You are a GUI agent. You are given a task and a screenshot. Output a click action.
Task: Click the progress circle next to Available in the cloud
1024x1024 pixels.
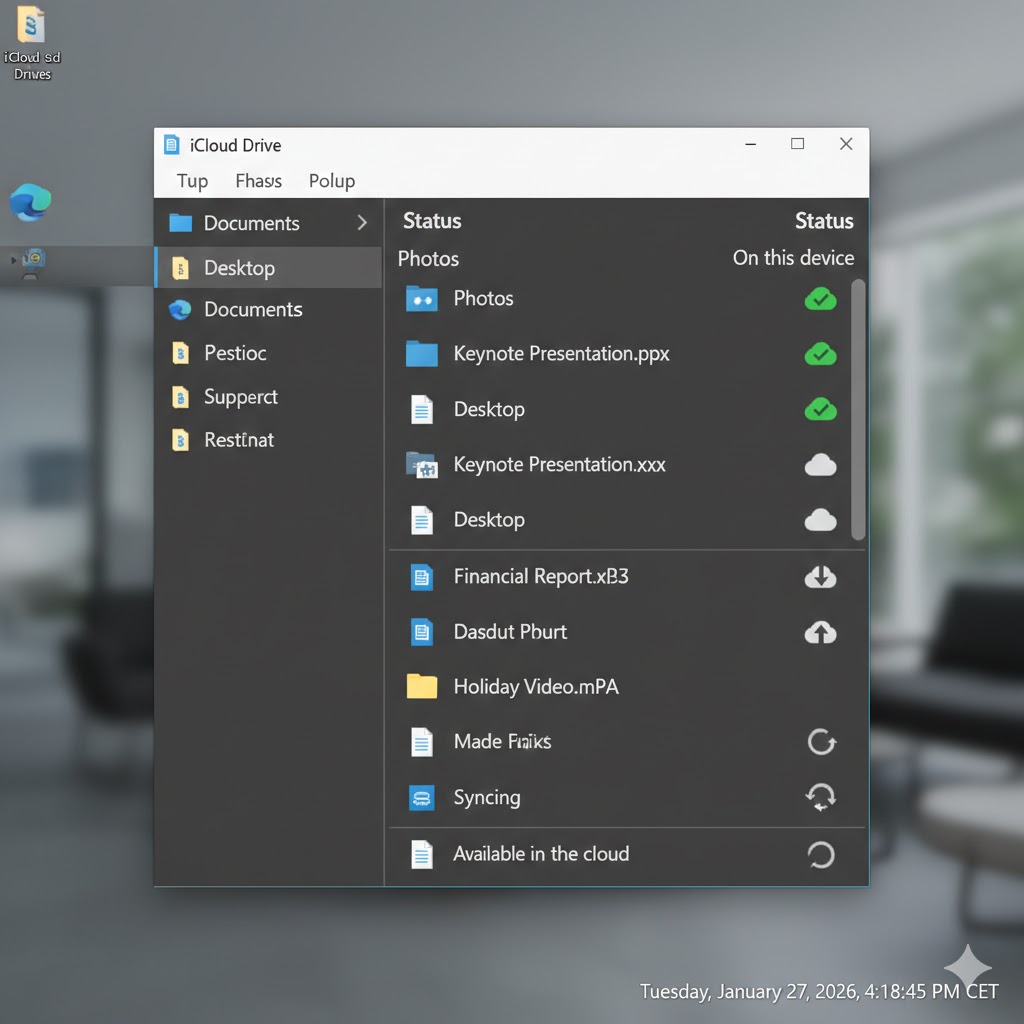coord(820,854)
